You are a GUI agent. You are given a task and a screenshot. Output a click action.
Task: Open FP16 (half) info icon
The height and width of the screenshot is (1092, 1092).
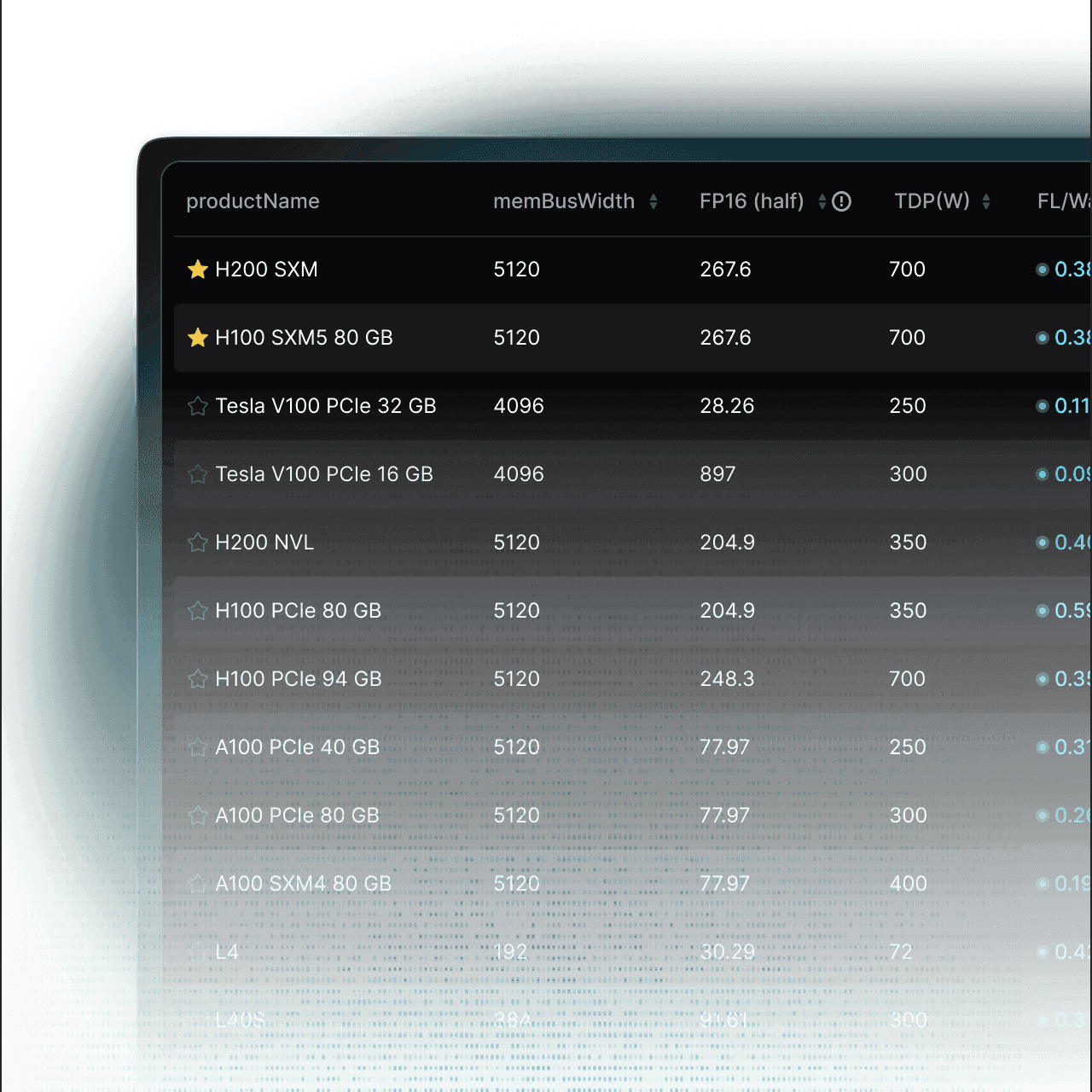(x=842, y=201)
